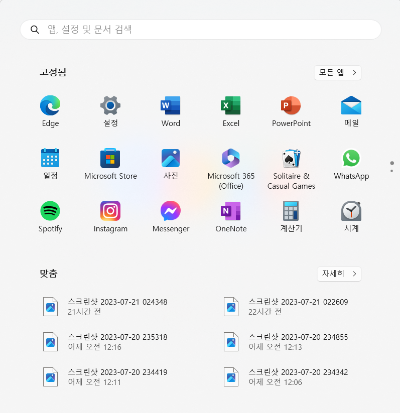Open the 사진 photos app
The height and width of the screenshot is (413, 400).
tap(171, 164)
